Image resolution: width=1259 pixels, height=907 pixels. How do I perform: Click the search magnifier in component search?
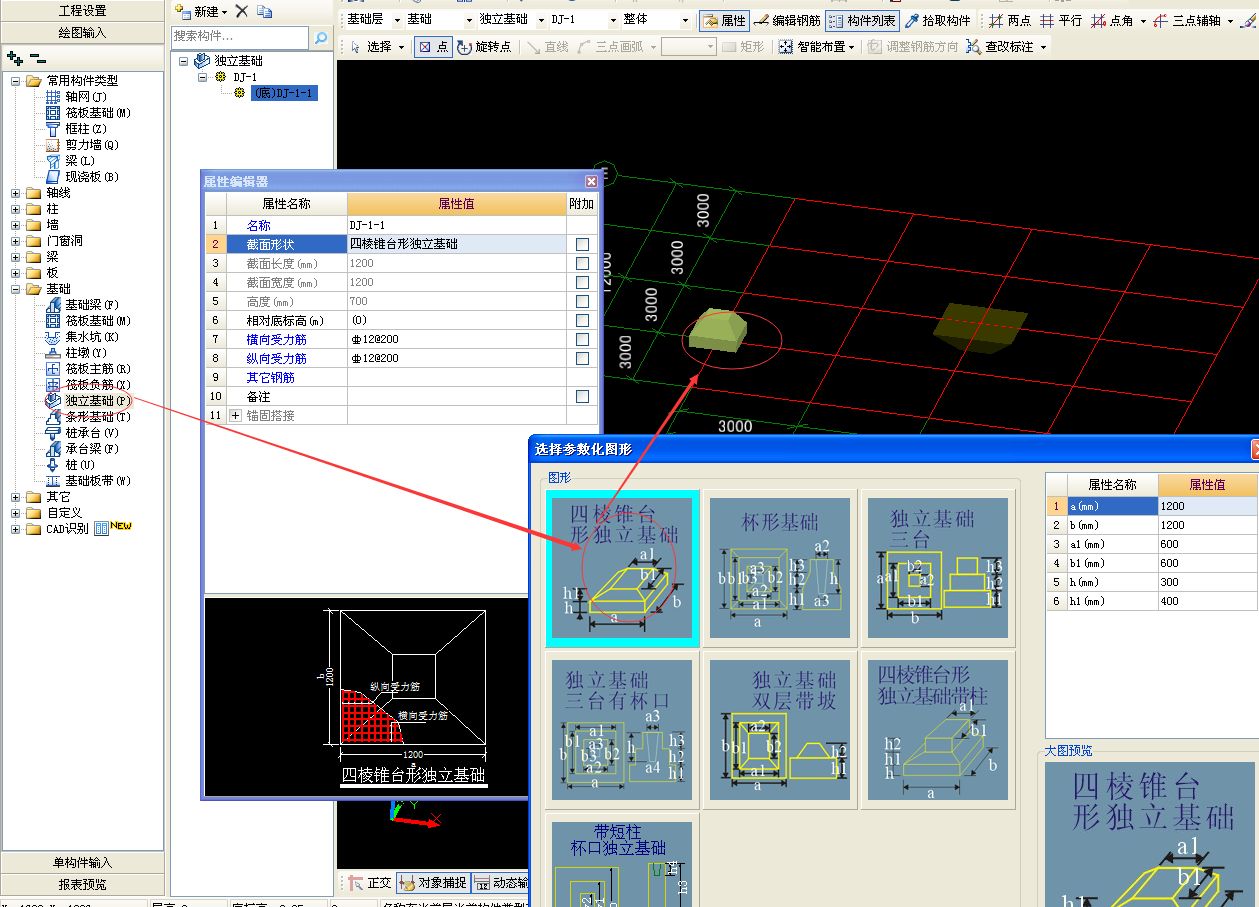pyautogui.click(x=321, y=38)
